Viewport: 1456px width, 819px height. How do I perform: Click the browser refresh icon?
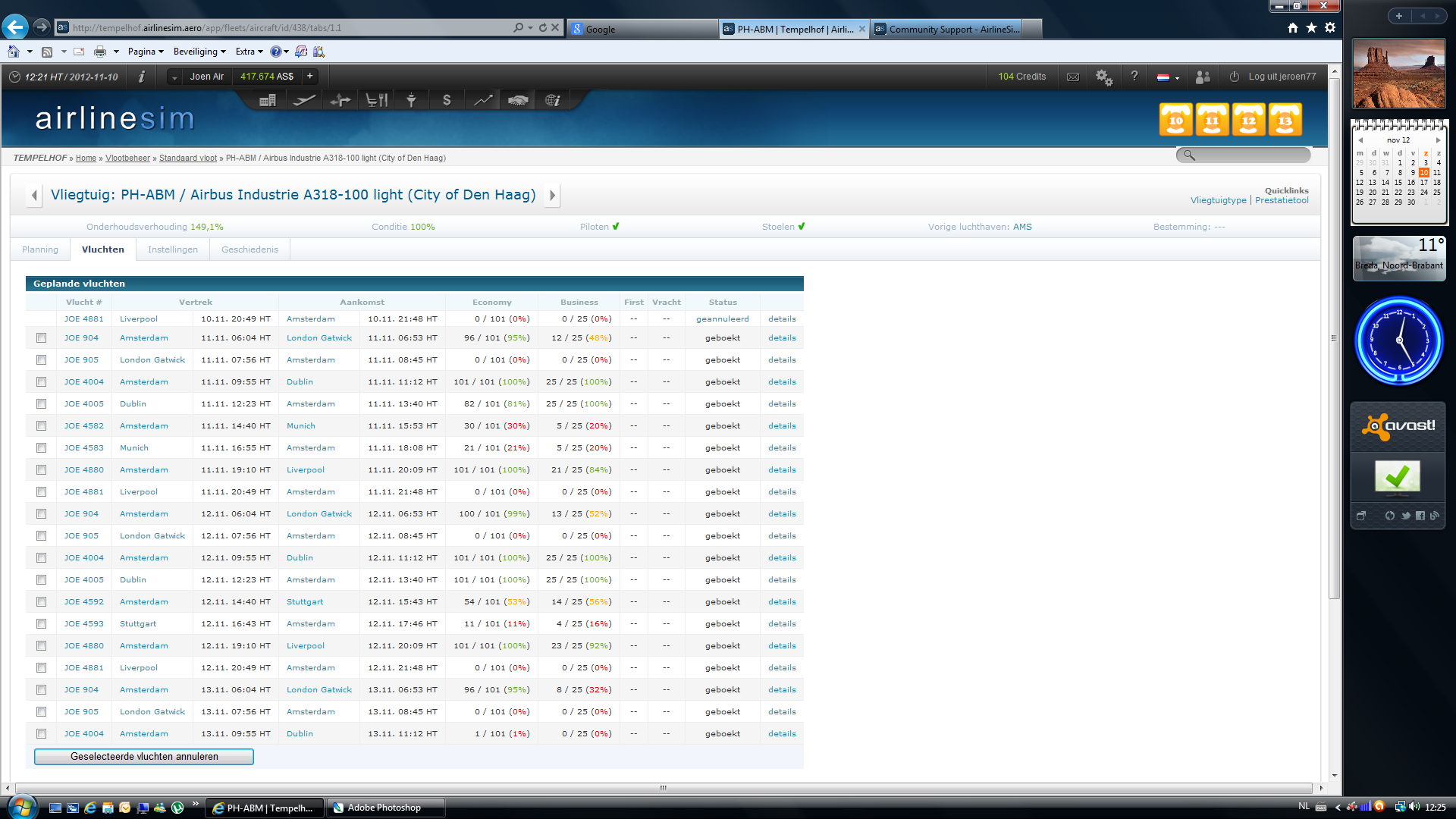pyautogui.click(x=542, y=28)
